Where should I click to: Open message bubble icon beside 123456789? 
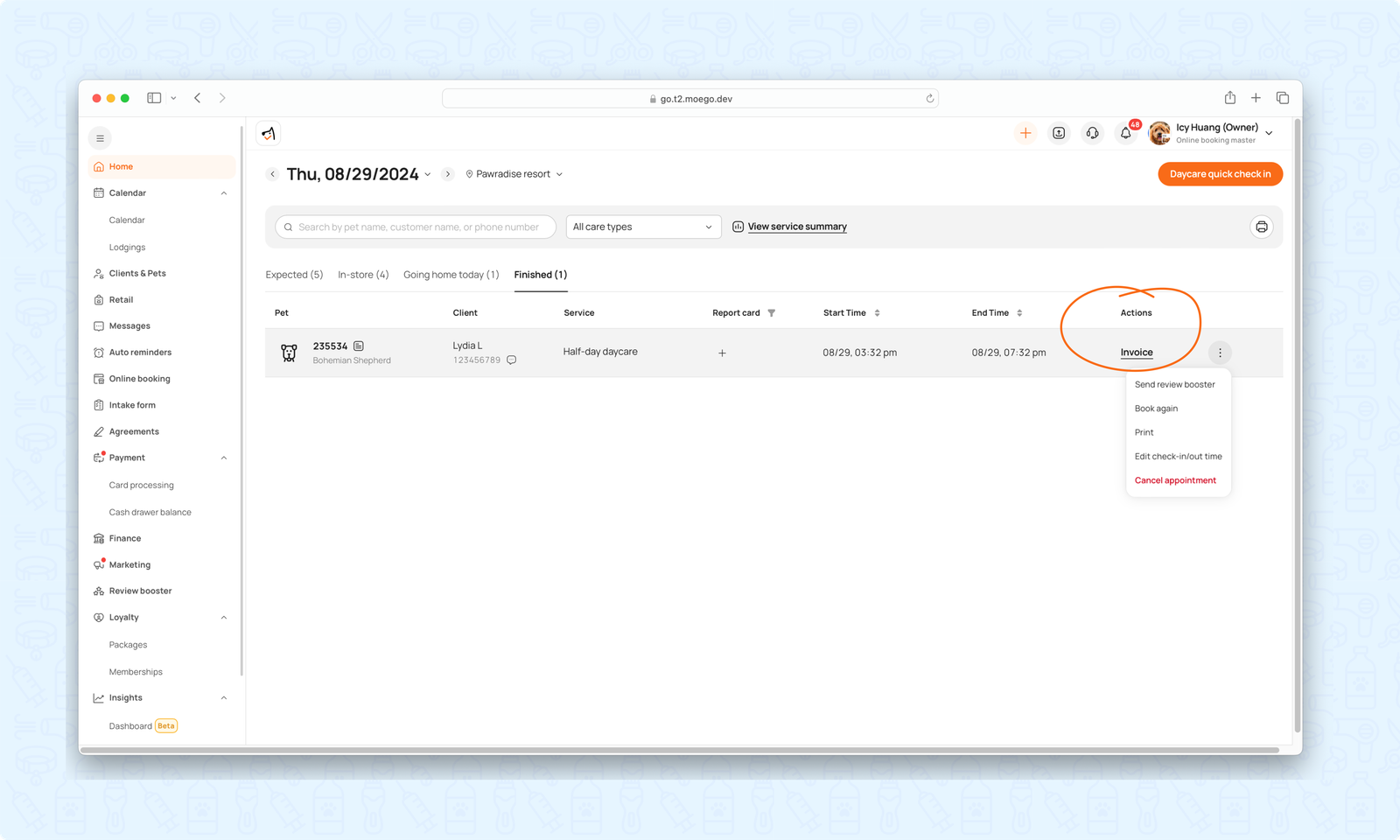[x=512, y=360]
